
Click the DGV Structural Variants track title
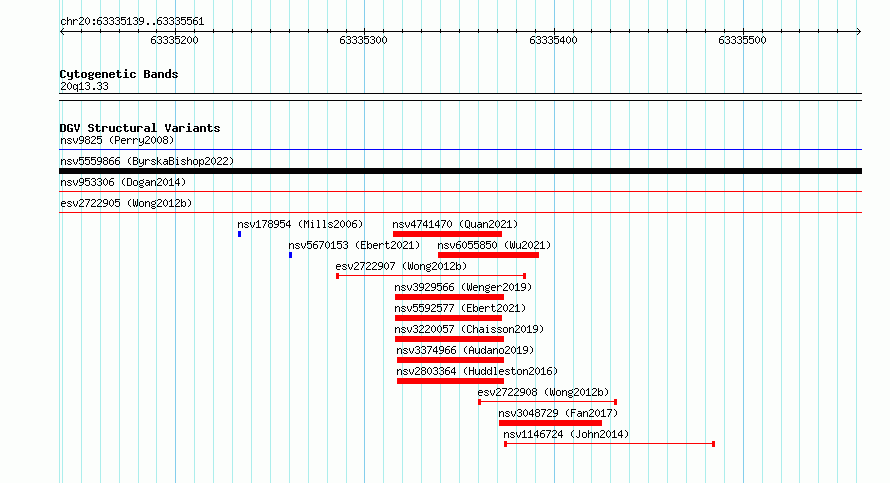140,128
